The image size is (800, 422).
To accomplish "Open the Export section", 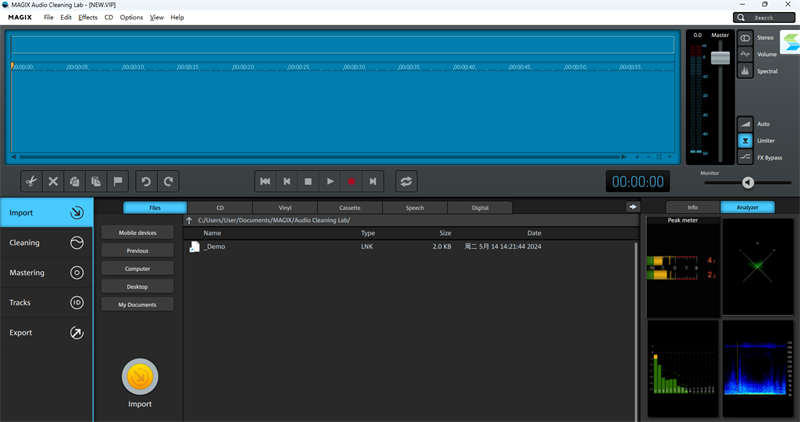I will click(46, 333).
